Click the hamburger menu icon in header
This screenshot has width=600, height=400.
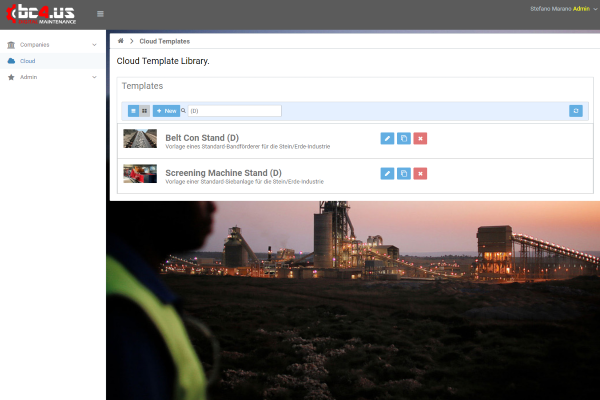pyautogui.click(x=100, y=14)
